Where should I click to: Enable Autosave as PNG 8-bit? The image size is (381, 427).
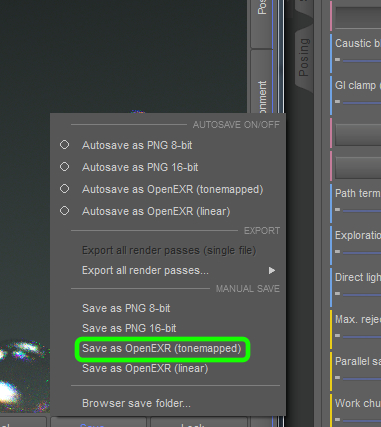[x=64, y=145]
